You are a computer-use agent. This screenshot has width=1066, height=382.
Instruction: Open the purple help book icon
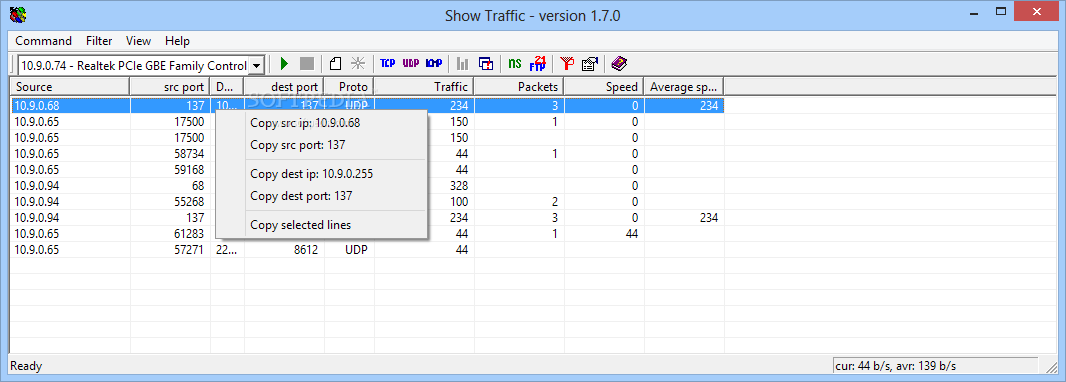point(619,64)
